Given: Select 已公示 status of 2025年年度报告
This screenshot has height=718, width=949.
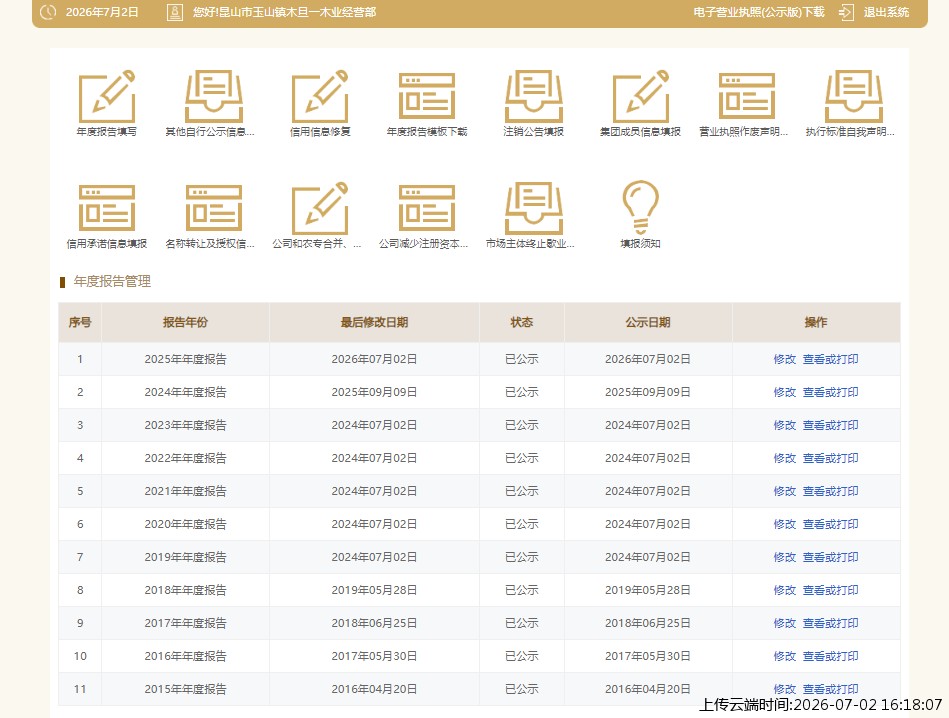Looking at the screenshot, I should (x=521, y=359).
